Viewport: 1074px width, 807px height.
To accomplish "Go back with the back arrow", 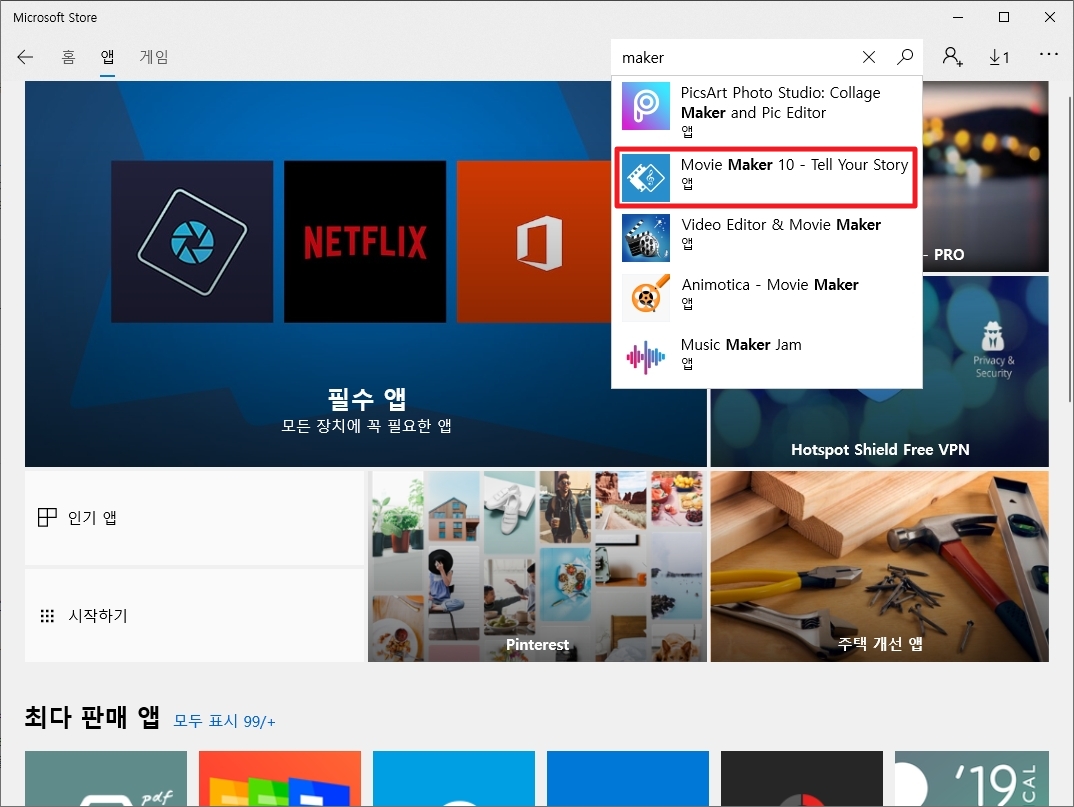I will point(25,57).
